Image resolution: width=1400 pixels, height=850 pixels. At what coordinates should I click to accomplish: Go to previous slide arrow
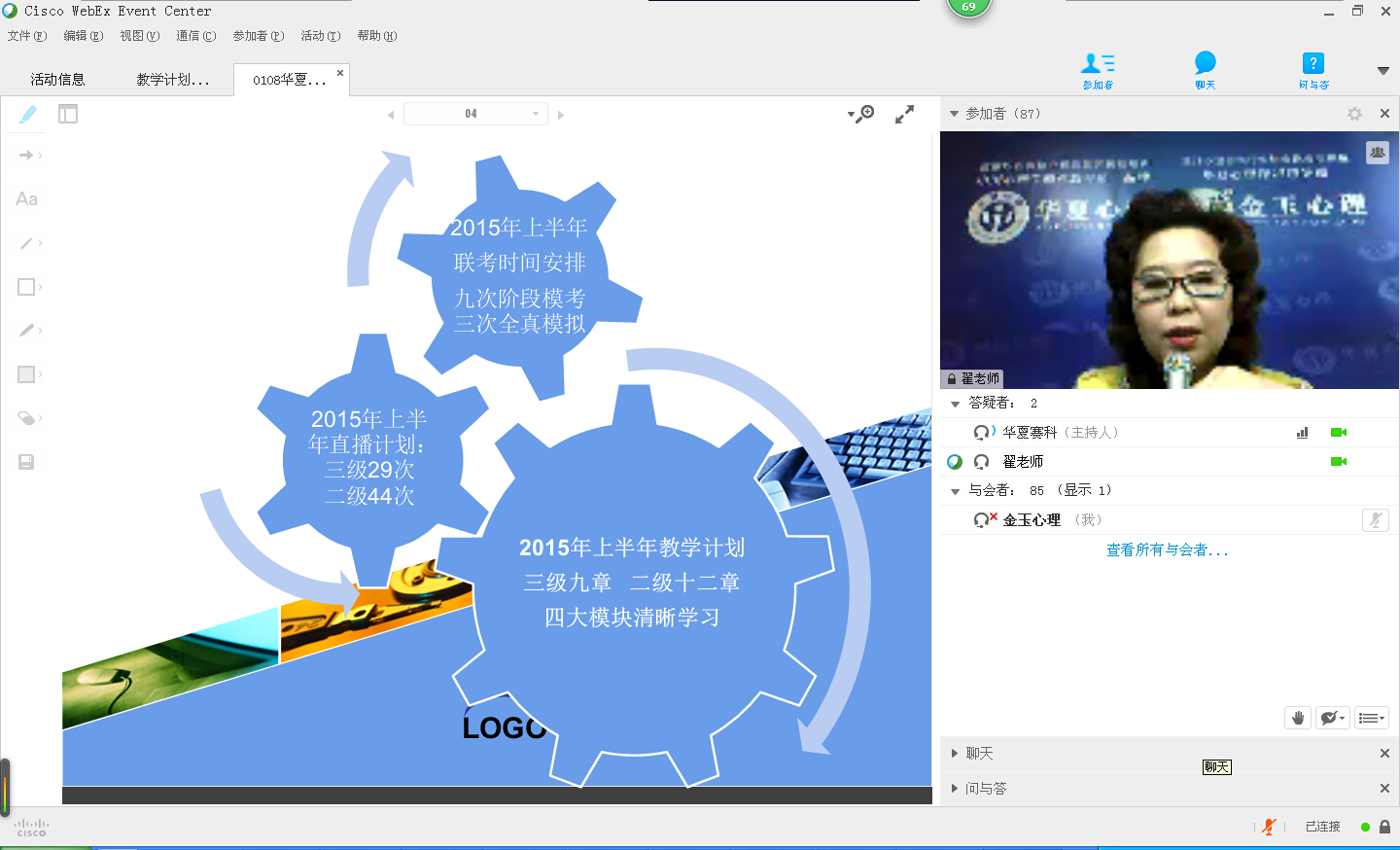tap(391, 115)
